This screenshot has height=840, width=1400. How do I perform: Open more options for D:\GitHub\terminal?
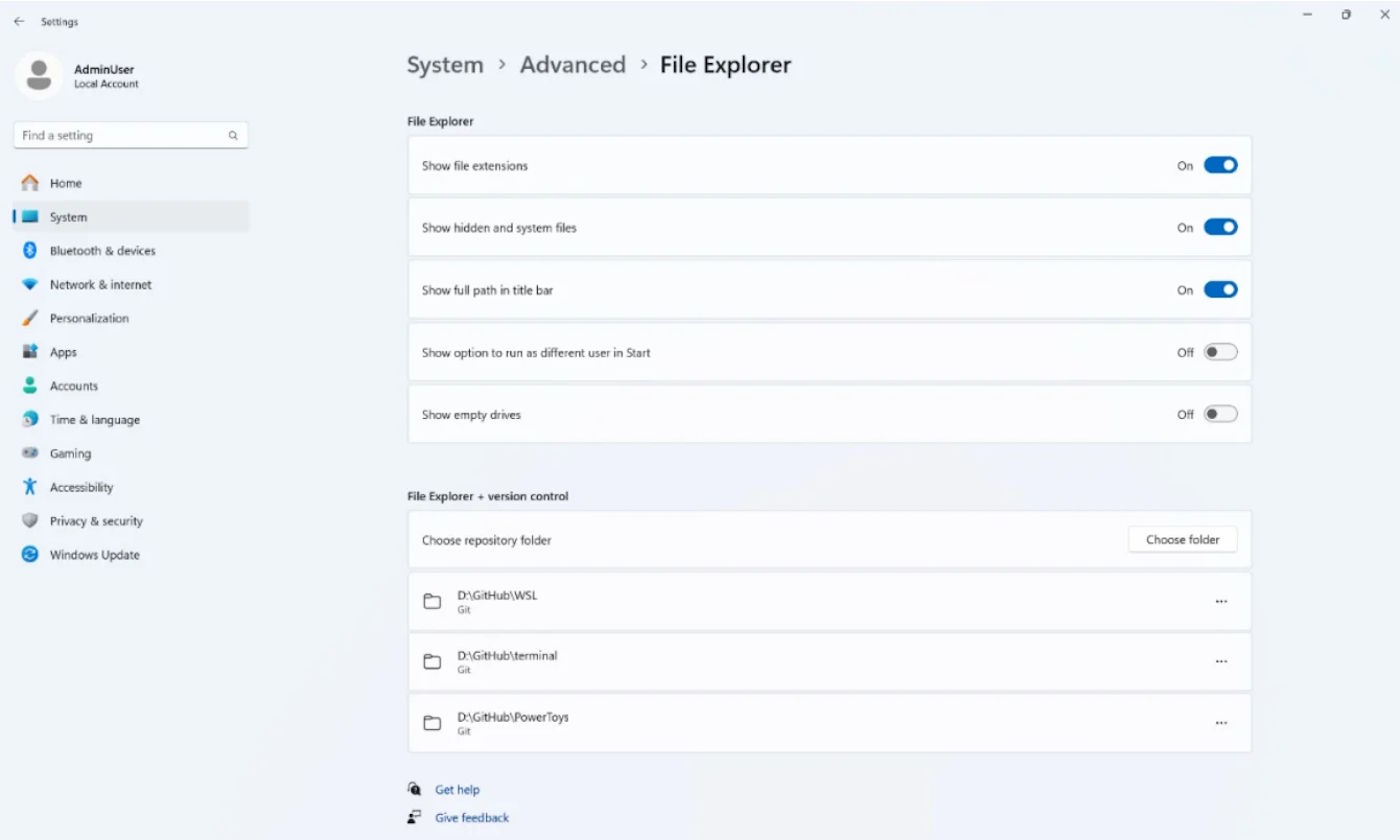click(1221, 662)
